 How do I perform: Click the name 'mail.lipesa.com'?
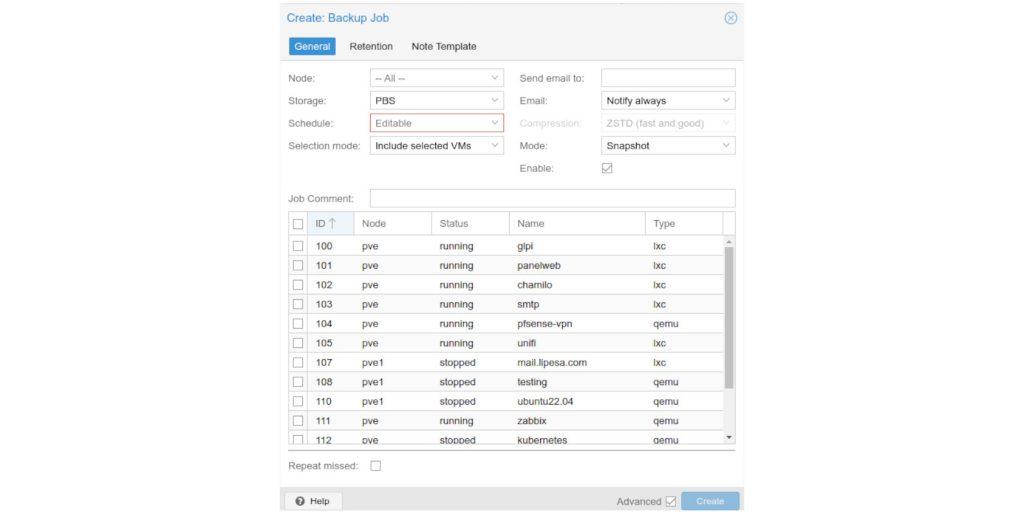click(x=552, y=362)
